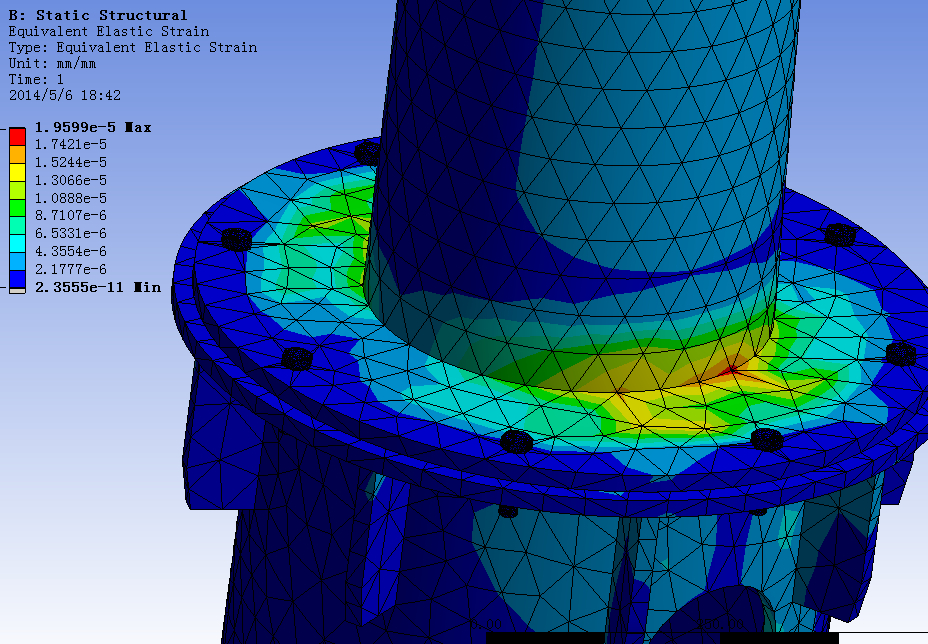
Task: Click the orange legend color band
Action: (17, 154)
